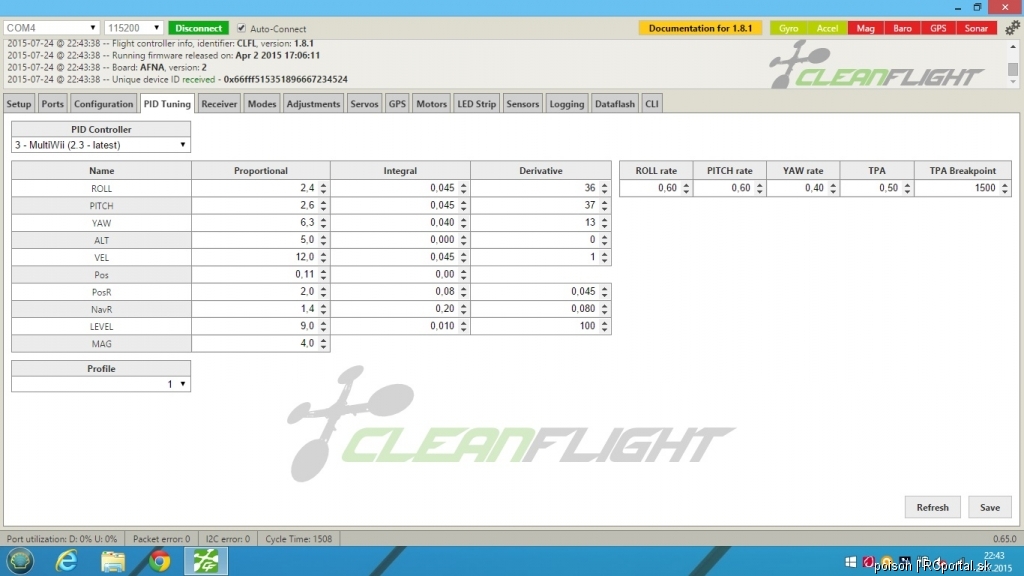
Task: Open the Motors tab
Action: pyautogui.click(x=432, y=104)
